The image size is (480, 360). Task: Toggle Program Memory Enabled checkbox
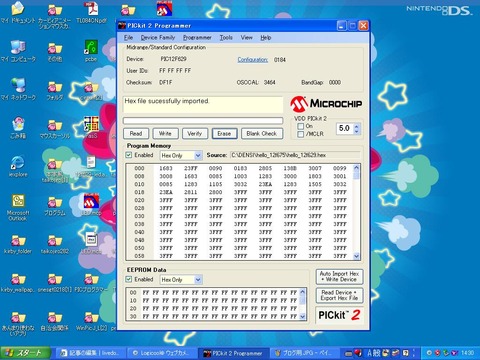pos(129,155)
